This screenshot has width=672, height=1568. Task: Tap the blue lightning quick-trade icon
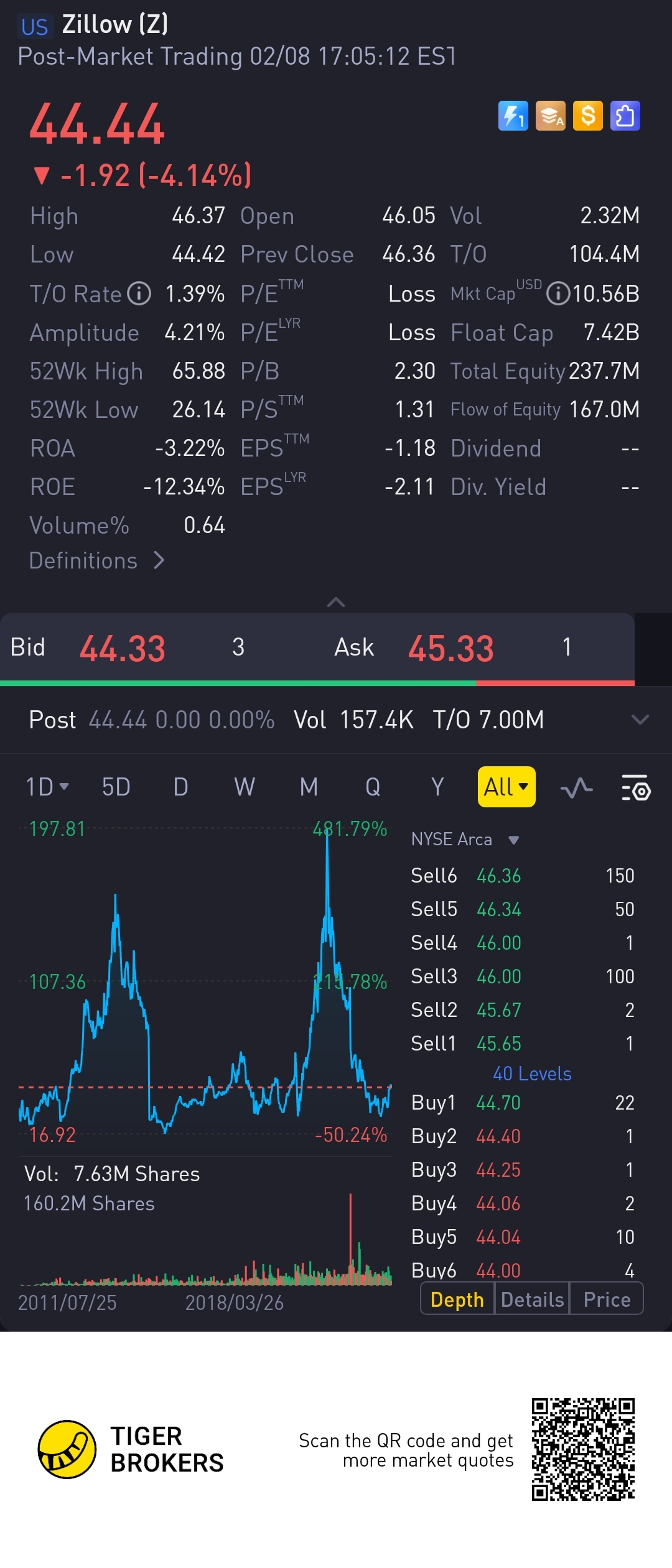tap(513, 116)
